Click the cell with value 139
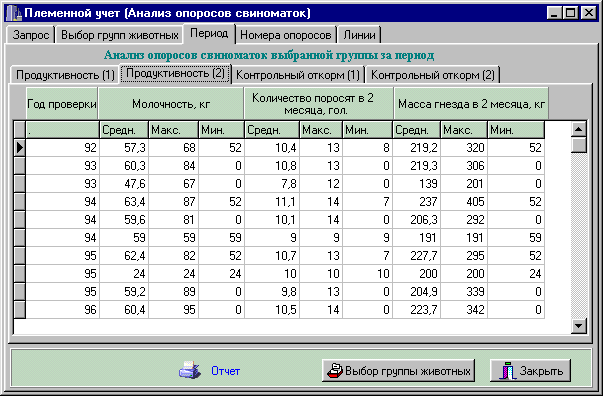 [x=416, y=184]
